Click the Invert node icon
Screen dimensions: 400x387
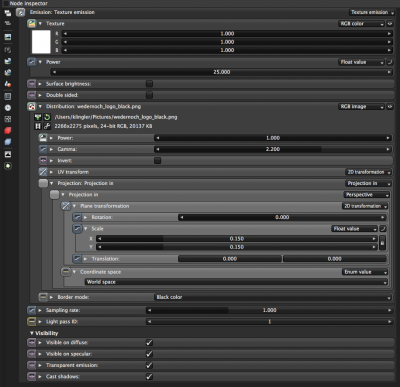(43, 160)
